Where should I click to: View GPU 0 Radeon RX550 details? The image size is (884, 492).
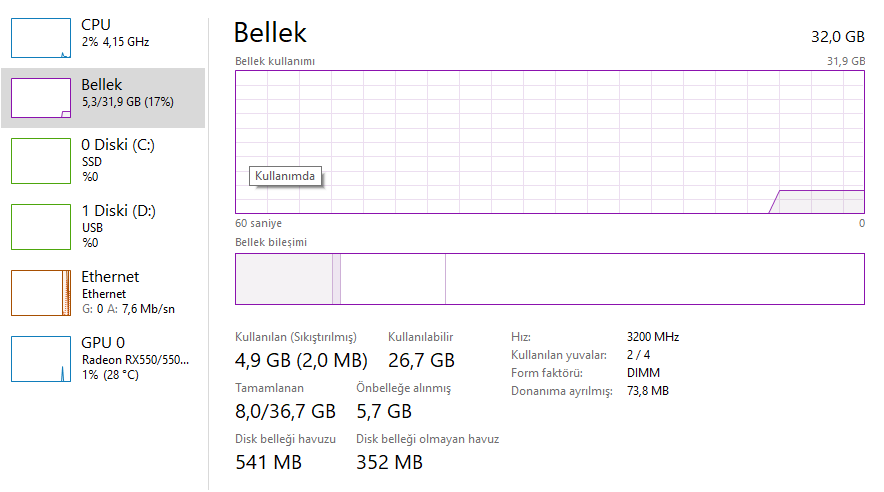(x=134, y=358)
